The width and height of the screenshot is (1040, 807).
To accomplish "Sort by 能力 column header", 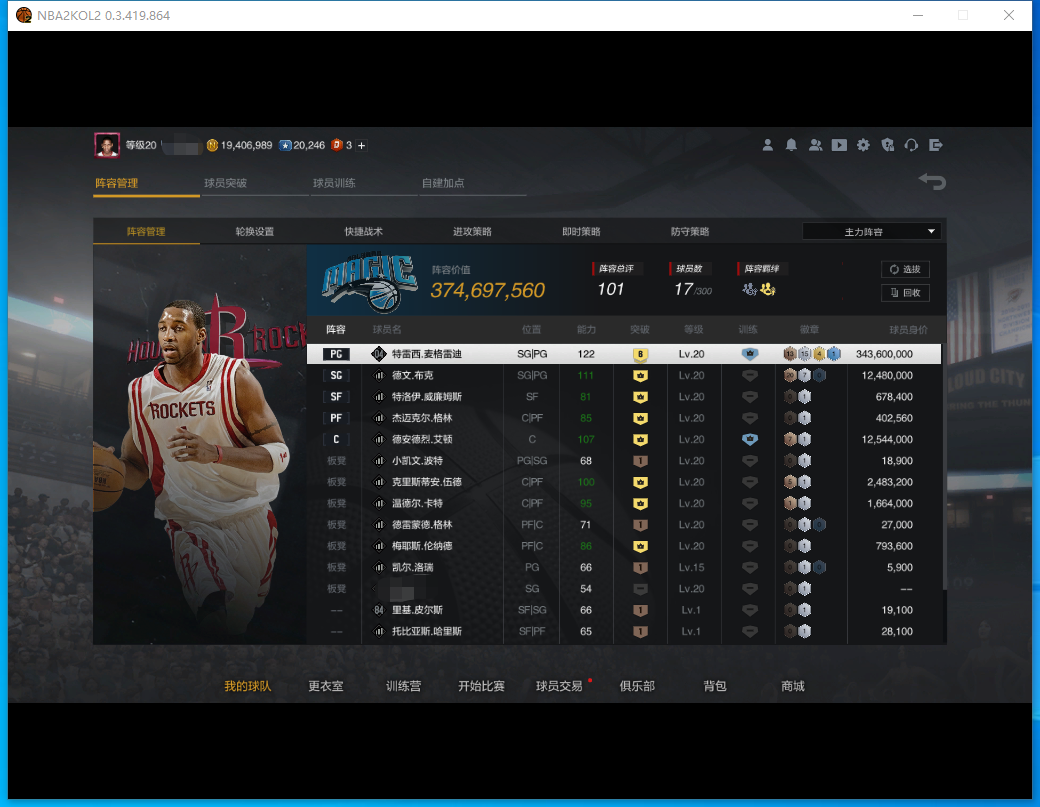I will 586,330.
